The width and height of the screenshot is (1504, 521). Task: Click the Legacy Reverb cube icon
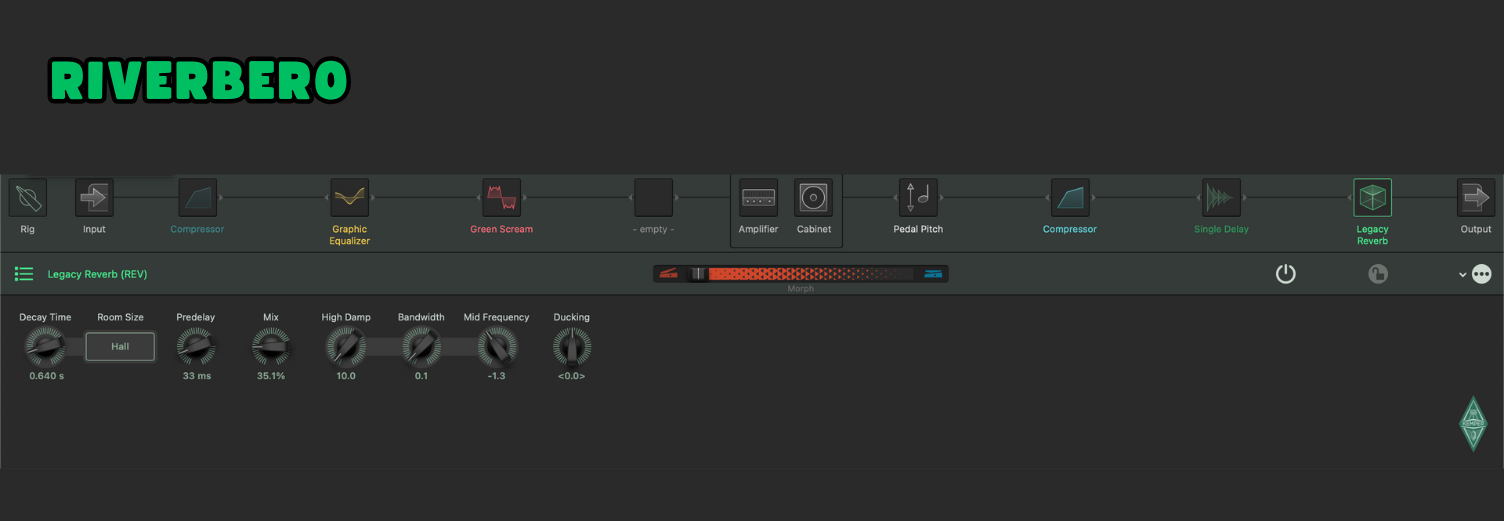coord(1372,198)
